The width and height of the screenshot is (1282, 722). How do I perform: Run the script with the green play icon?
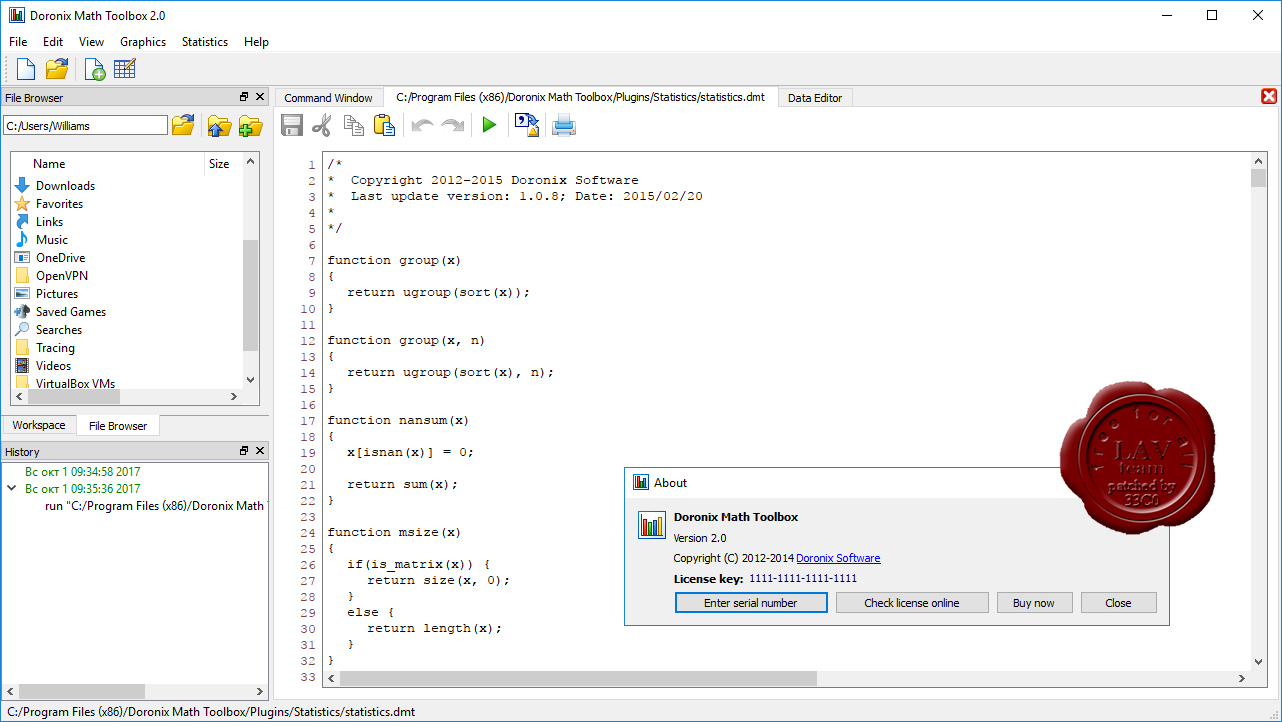pos(489,125)
